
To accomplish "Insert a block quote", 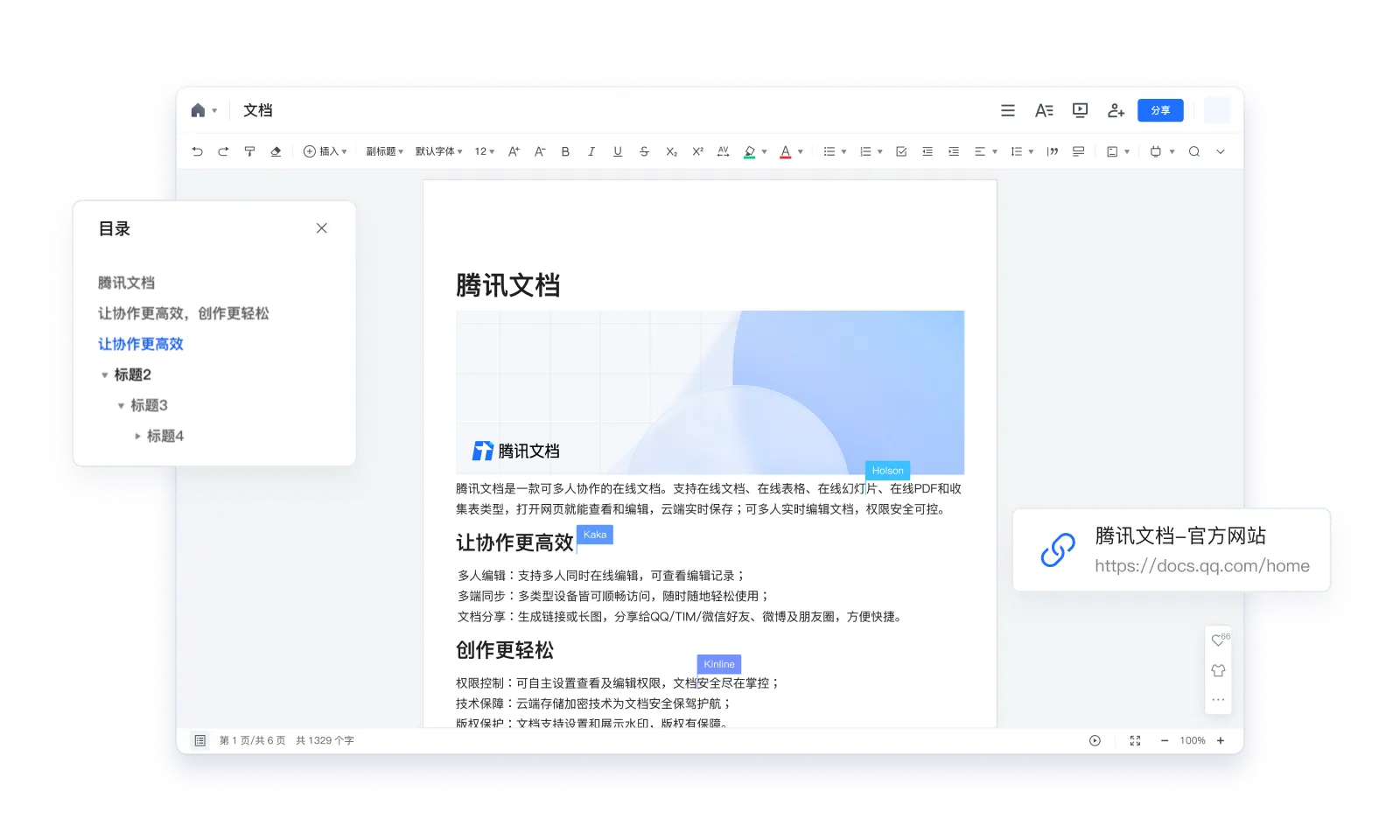I will coord(1053,151).
